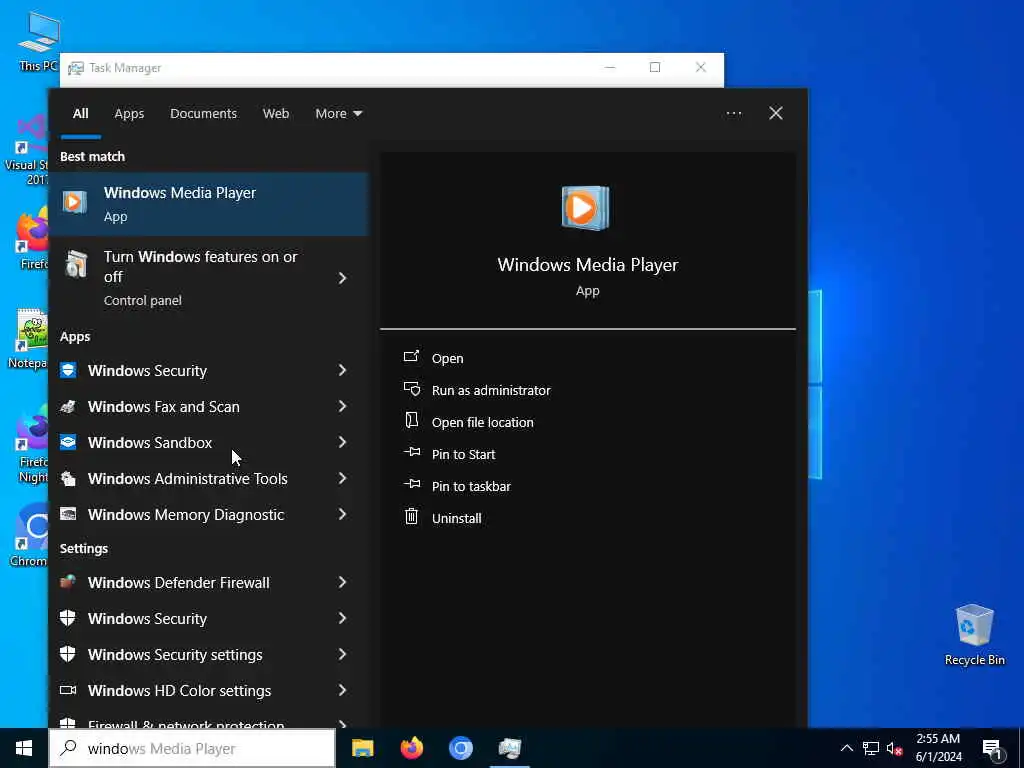
Task: Click the Windows Security app shield icon
Action: pyautogui.click(x=68, y=370)
